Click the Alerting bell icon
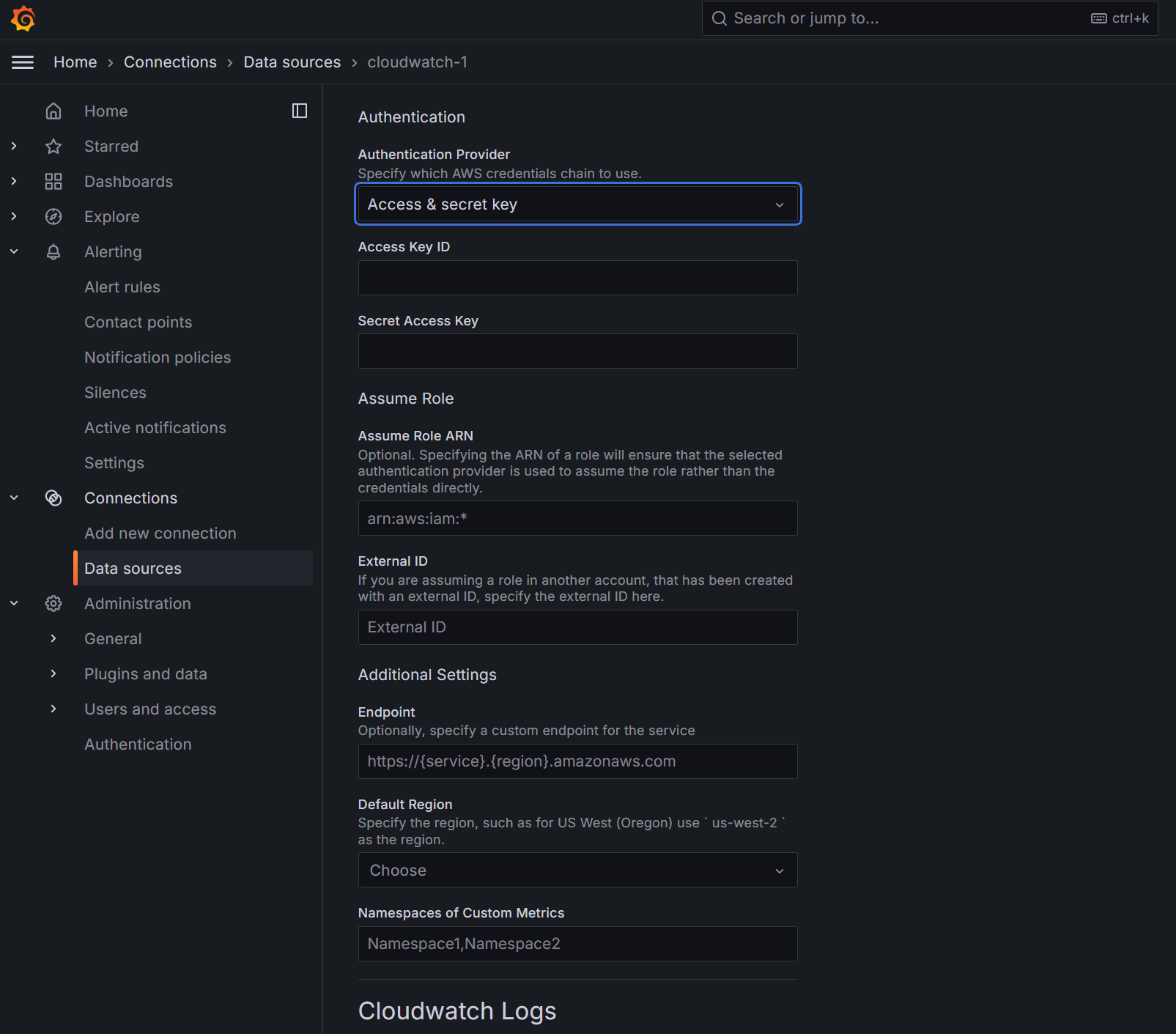 click(x=53, y=251)
